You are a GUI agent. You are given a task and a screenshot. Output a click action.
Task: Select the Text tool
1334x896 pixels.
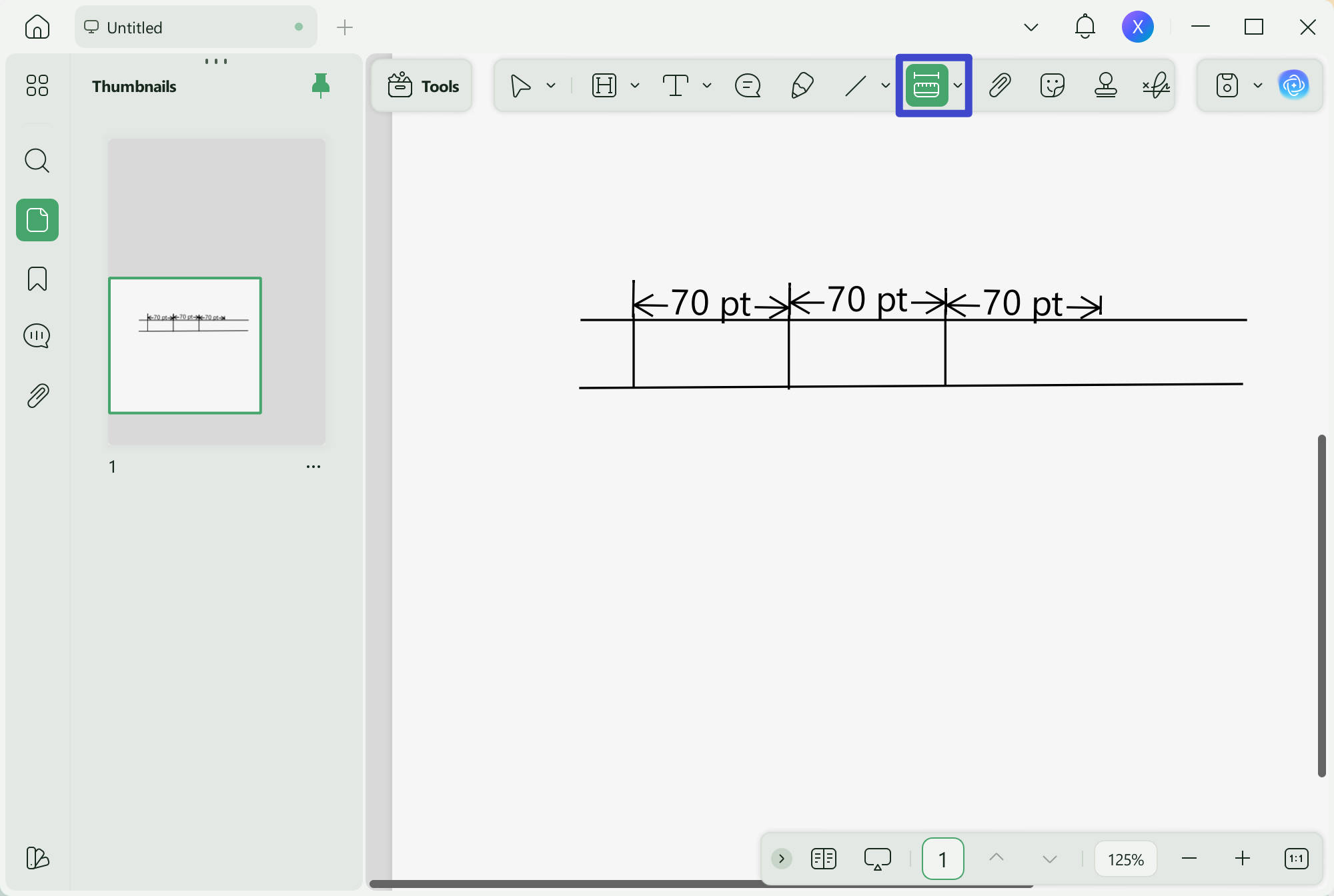[676, 85]
